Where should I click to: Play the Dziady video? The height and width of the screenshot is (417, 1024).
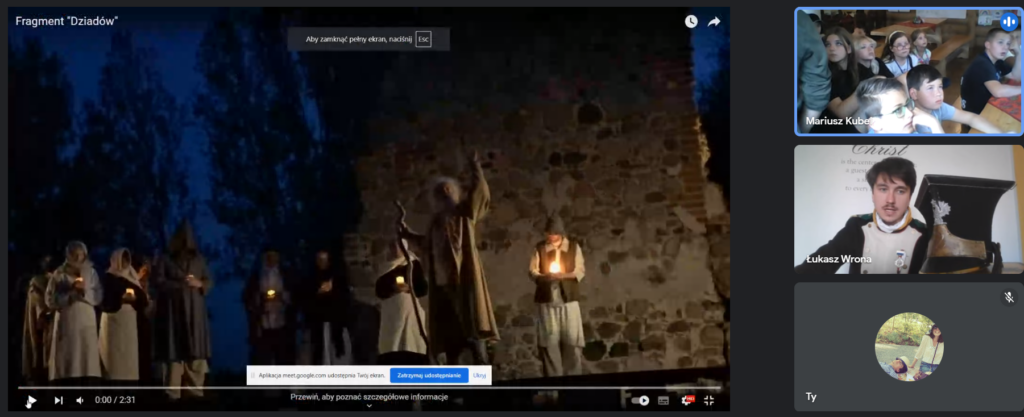(x=31, y=400)
